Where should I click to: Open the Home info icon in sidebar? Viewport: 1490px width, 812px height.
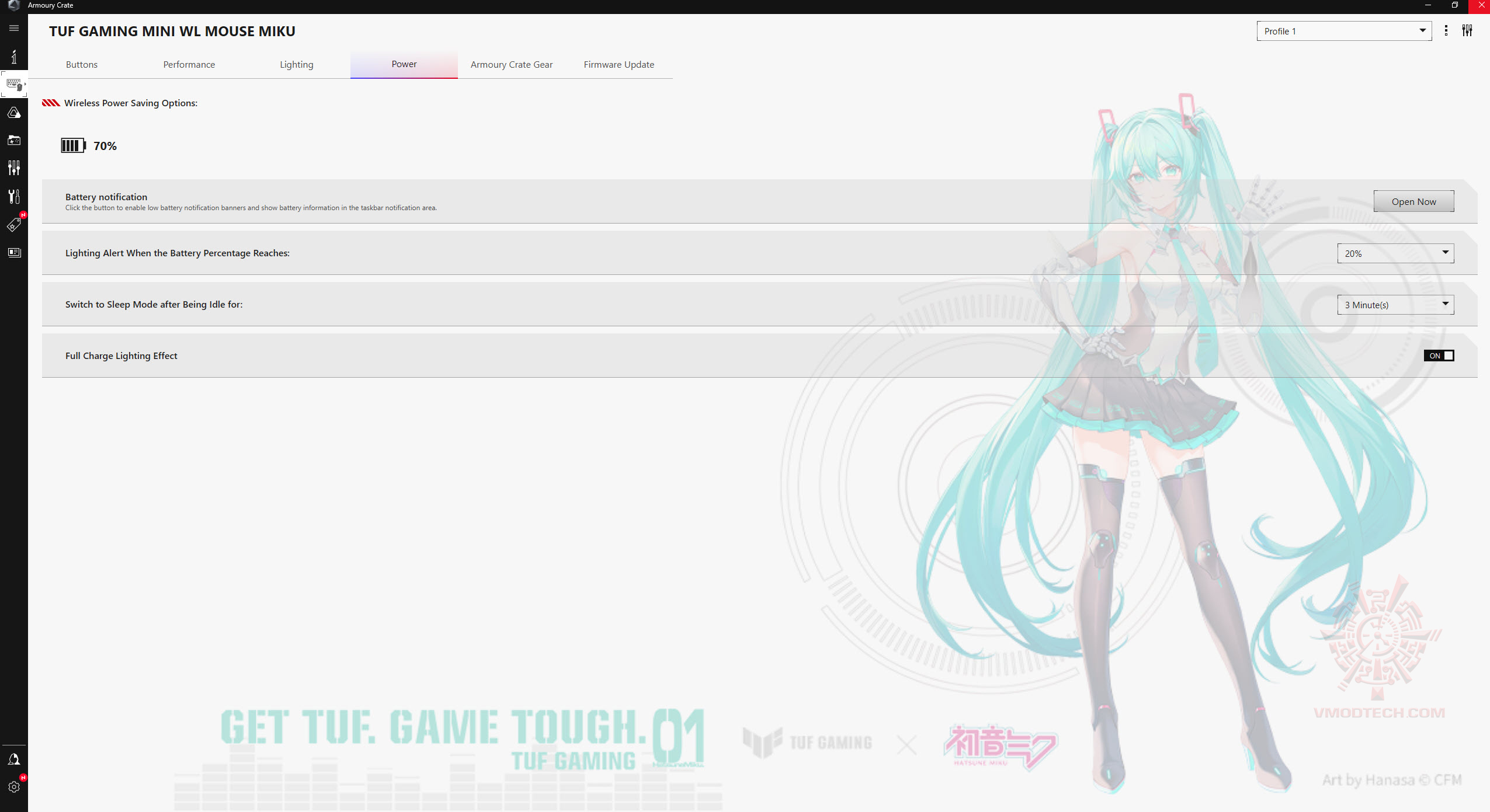[14, 57]
